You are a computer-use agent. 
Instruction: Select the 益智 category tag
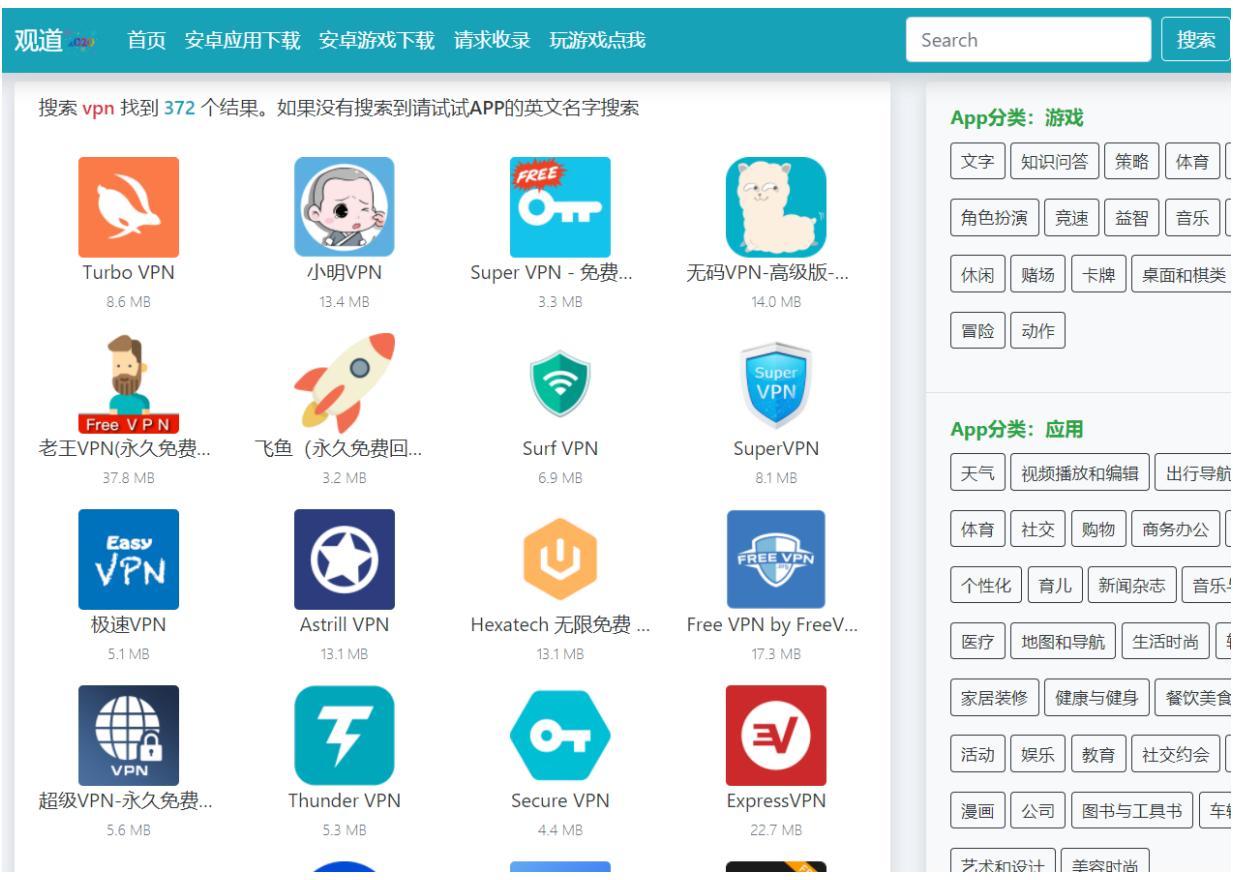pos(1132,217)
